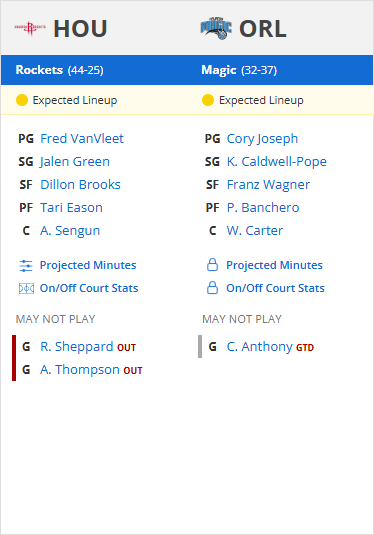Open Magic On/Off Court Stats link
Screen dimensions: 374x535
click(275, 288)
